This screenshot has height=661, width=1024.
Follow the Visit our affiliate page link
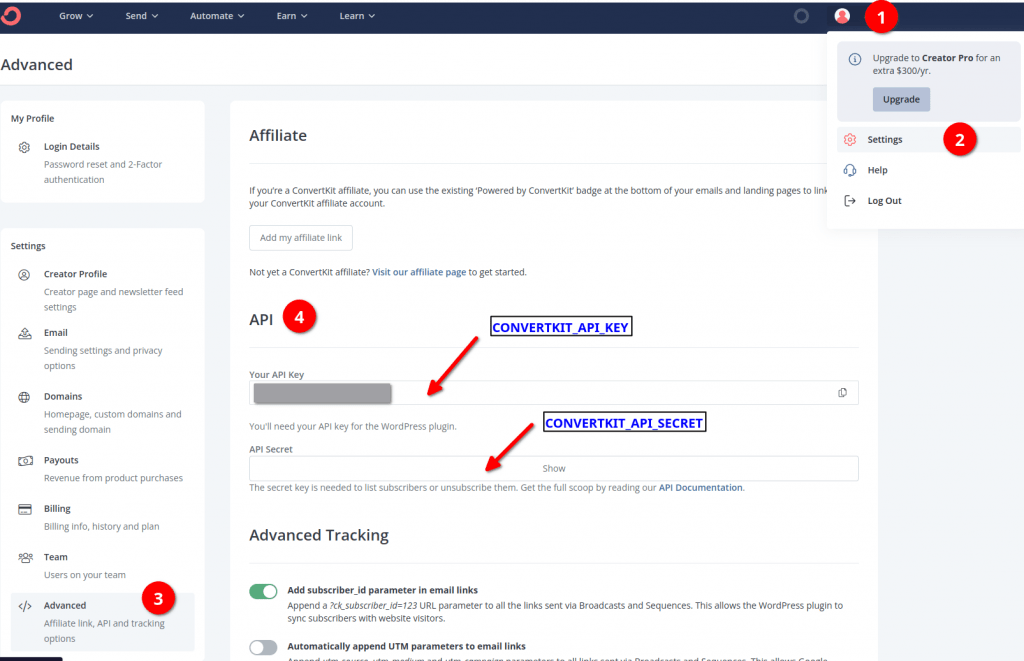pyautogui.click(x=419, y=272)
